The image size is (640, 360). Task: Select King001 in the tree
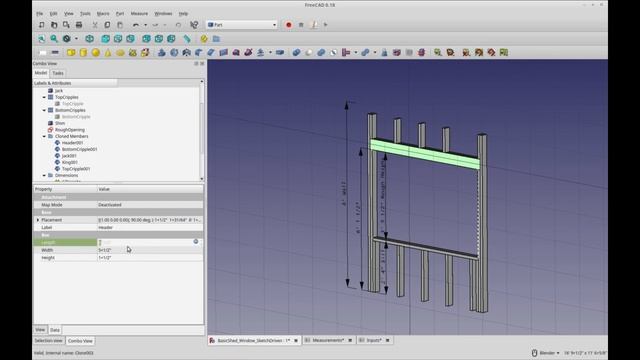[x=70, y=162]
